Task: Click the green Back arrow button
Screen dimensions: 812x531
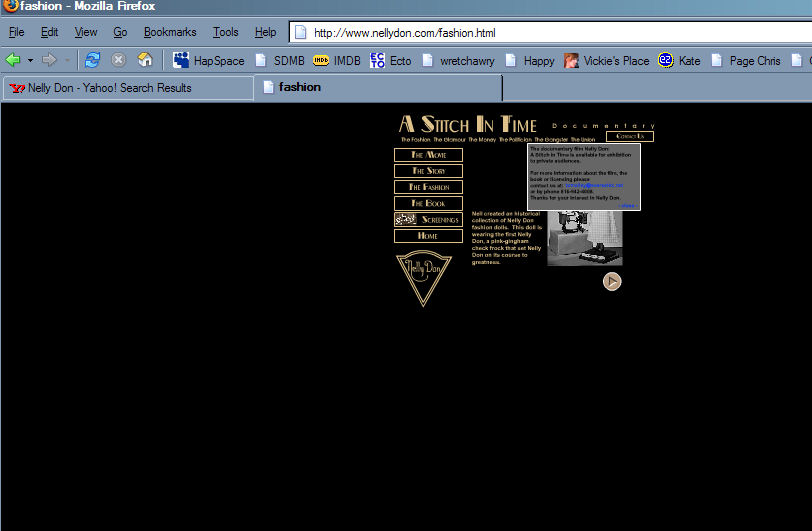Action: coord(13,60)
